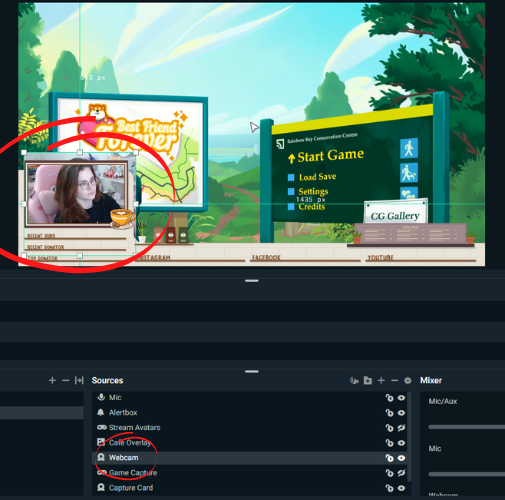This screenshot has height=500, width=505.
Task: Show the hidden Game Capture source
Action: (x=401, y=473)
